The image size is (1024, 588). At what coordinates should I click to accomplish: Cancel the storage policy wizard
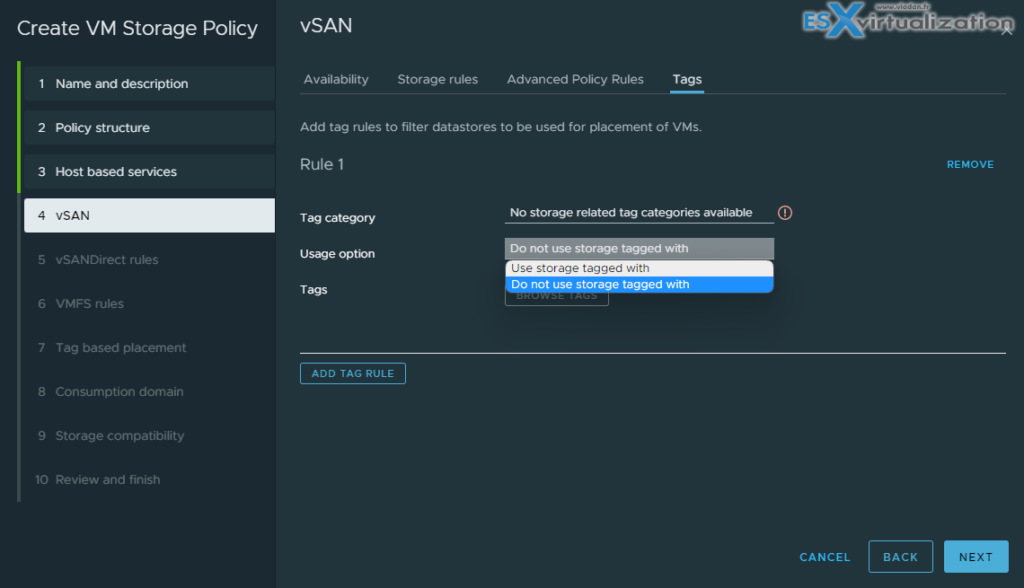click(x=824, y=557)
